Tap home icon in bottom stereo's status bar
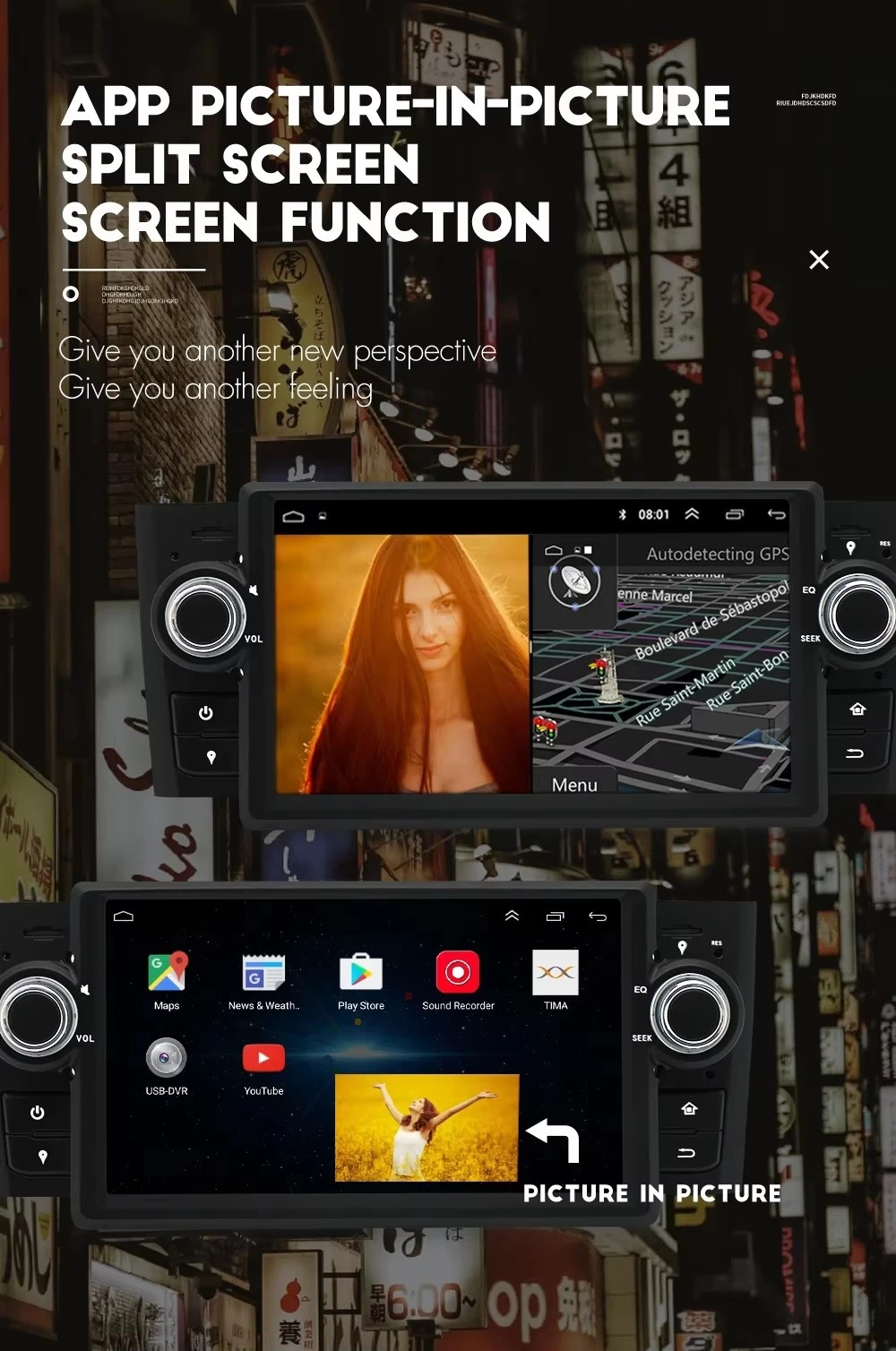 (124, 916)
